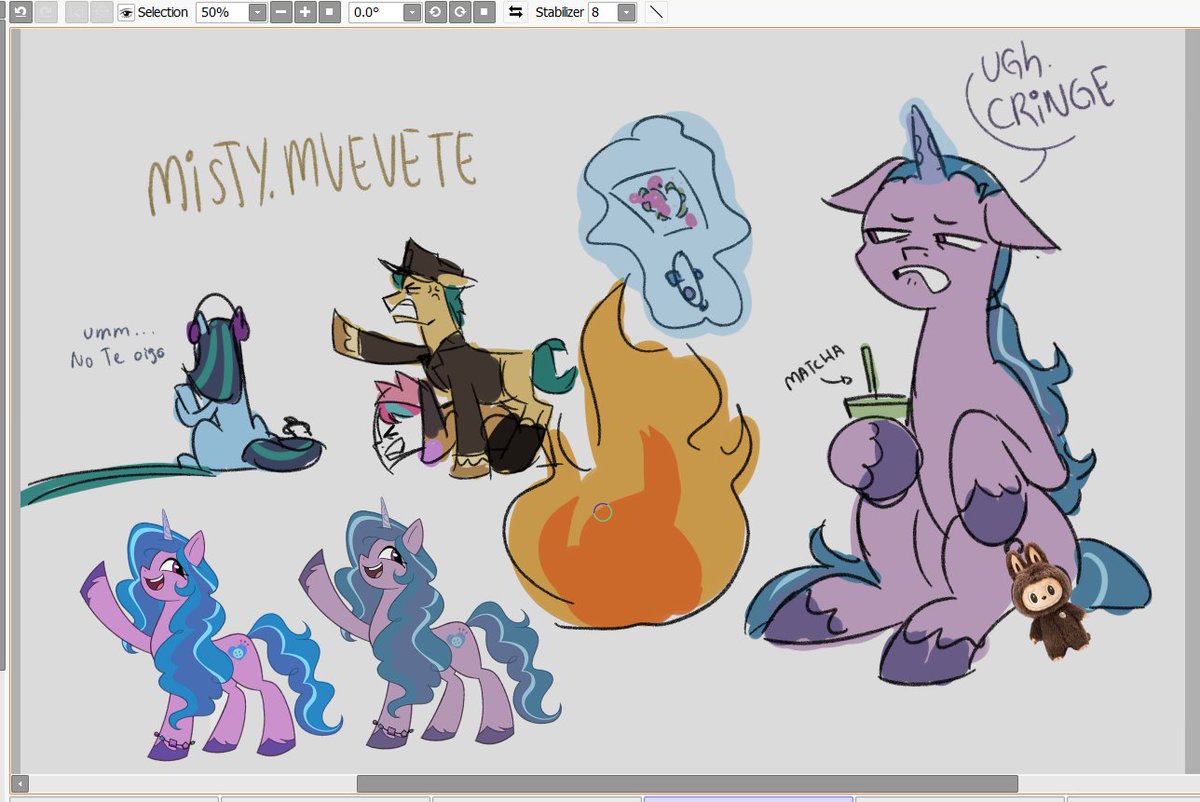Screen dimensions: 1200x802
Task: Open the 50% zoom level dropdown
Action: coord(257,12)
